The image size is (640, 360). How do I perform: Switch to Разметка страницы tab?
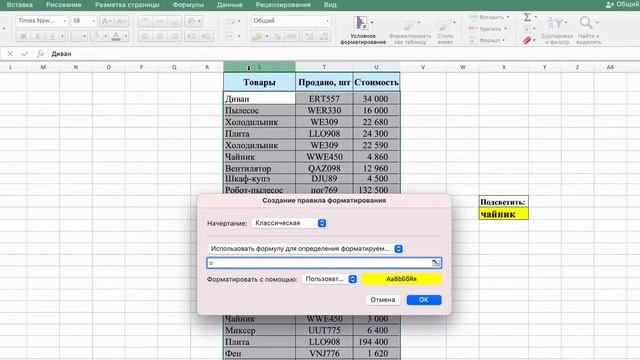click(127, 5)
